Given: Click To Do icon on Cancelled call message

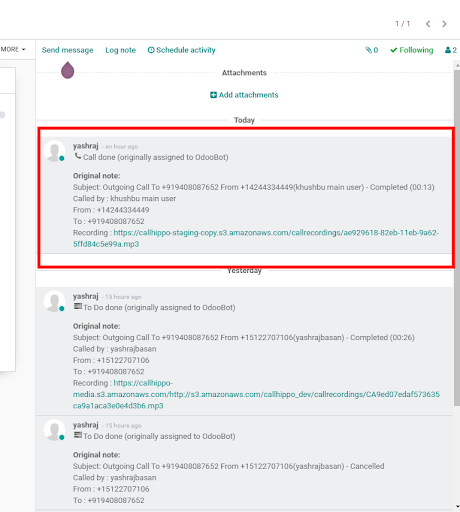Looking at the screenshot, I should click(x=78, y=435).
